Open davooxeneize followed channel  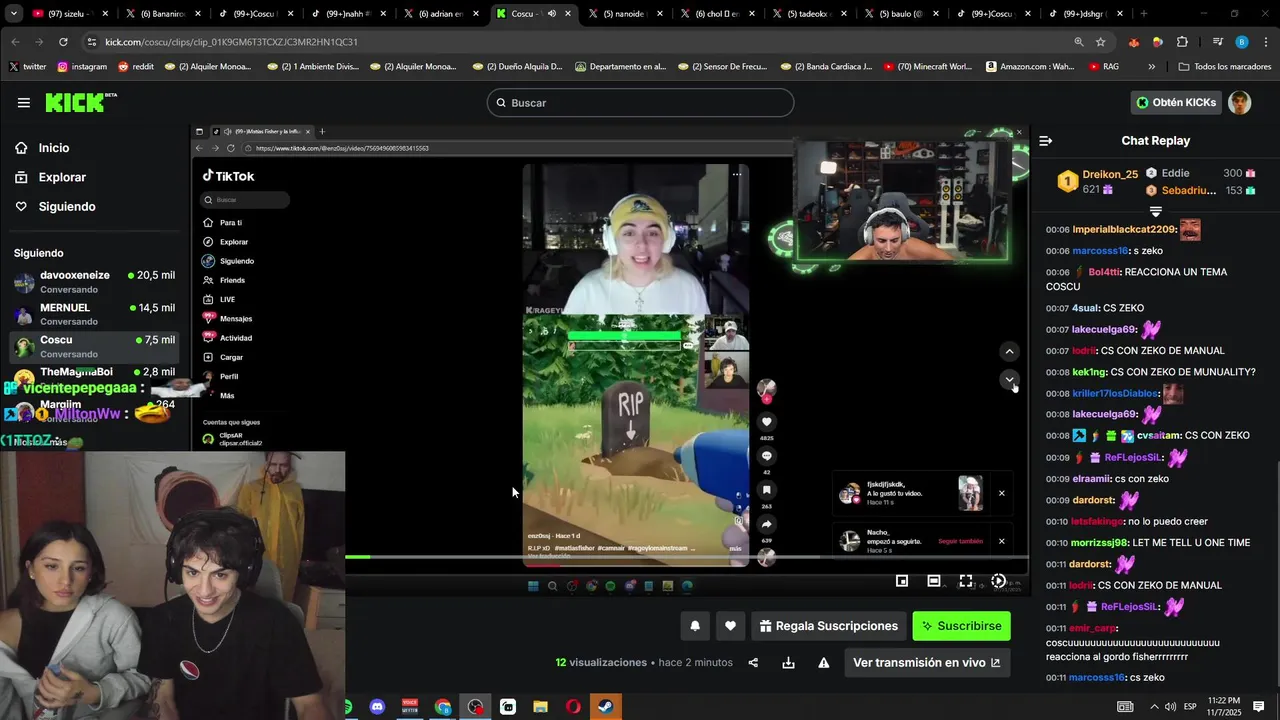[x=94, y=282]
